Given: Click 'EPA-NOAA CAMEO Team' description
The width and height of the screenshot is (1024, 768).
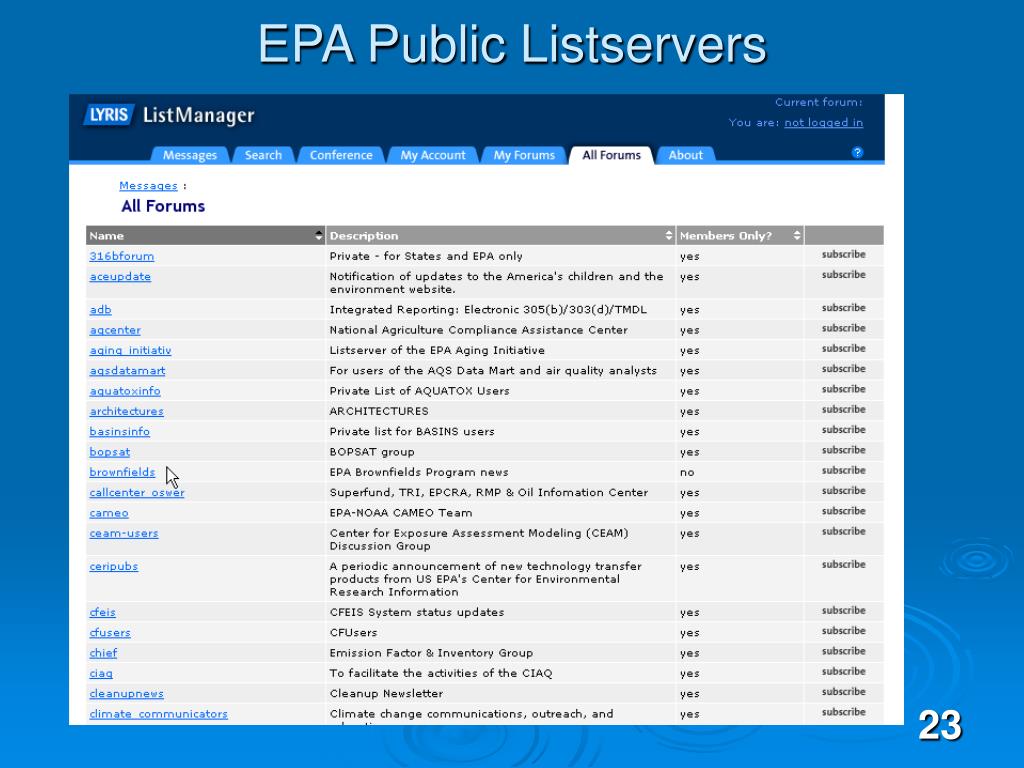Looking at the screenshot, I should tap(400, 513).
